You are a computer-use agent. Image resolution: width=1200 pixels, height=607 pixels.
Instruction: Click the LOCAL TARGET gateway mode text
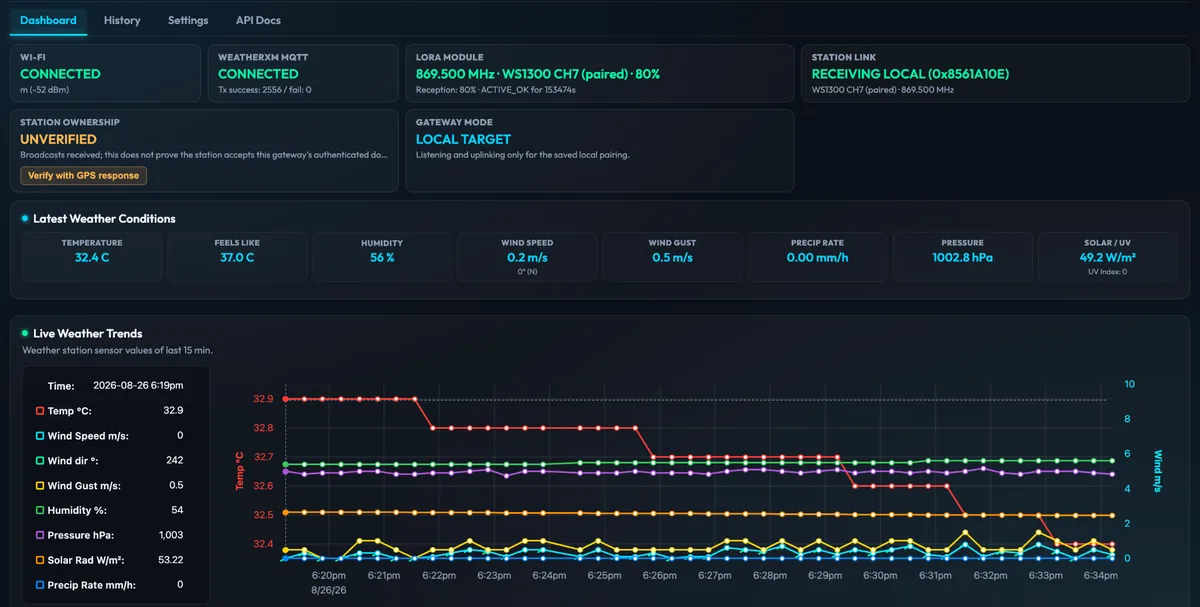463,139
